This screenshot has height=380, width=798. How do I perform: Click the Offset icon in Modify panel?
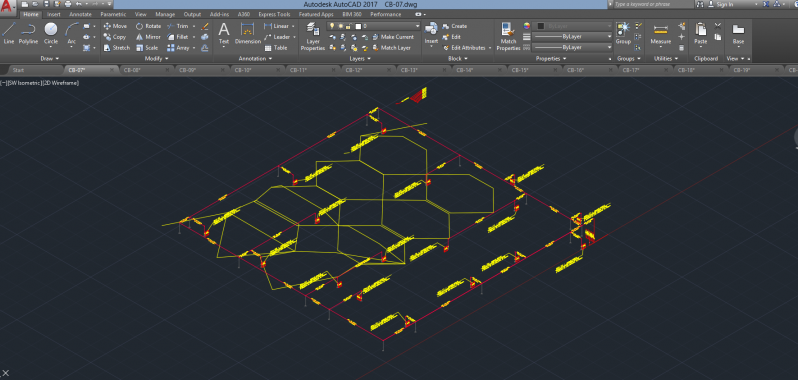pyautogui.click(x=205, y=48)
